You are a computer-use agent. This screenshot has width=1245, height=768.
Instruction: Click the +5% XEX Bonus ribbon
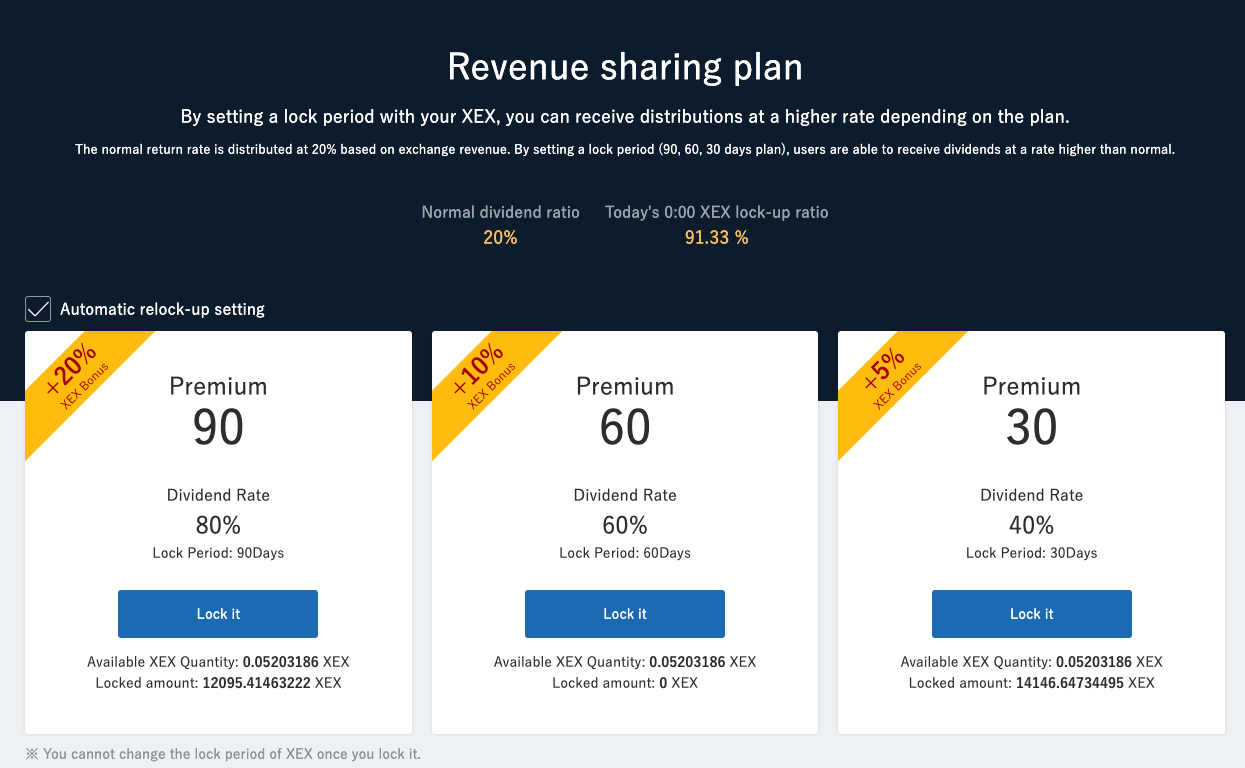(889, 376)
